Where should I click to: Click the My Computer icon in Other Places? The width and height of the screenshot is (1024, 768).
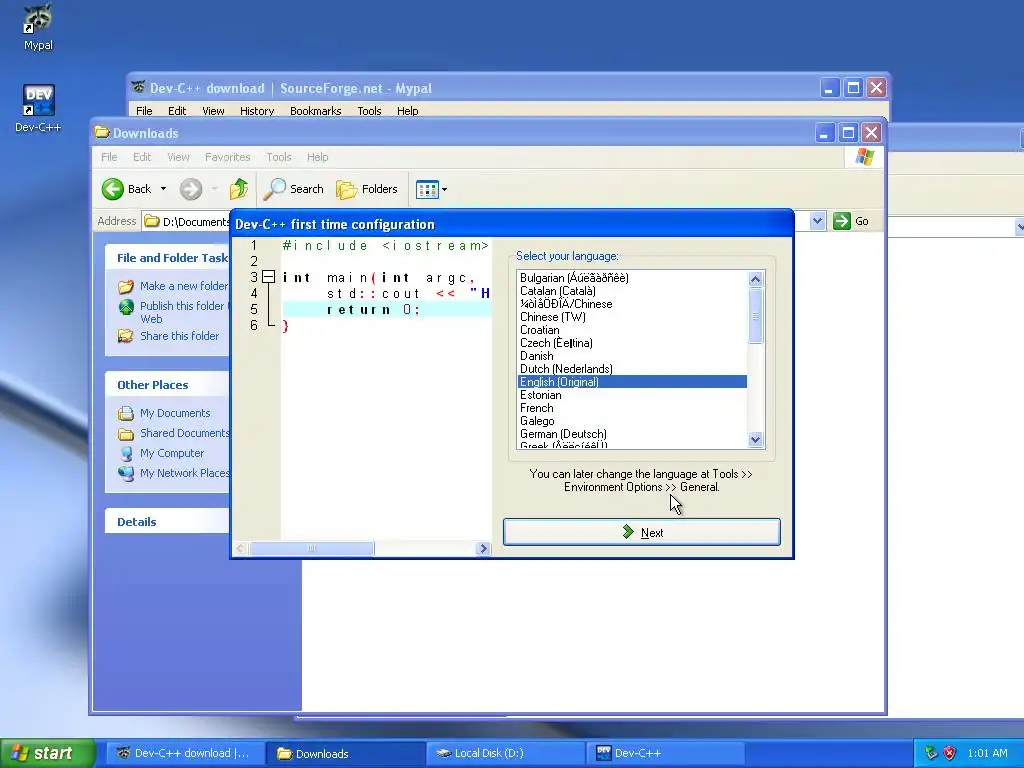[x=126, y=453]
